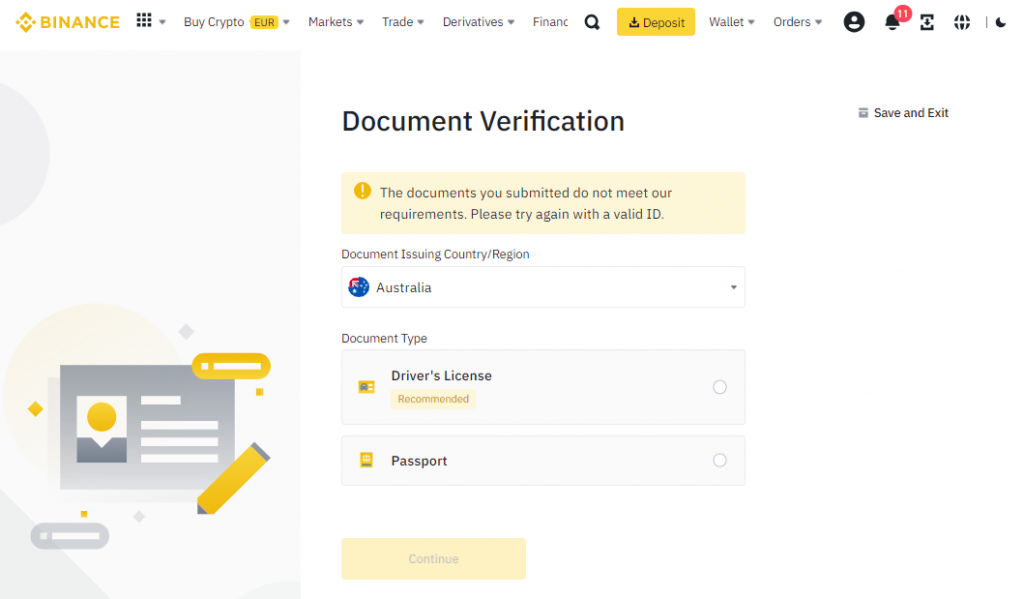
Task: Open the Orders dropdown
Action: click(x=797, y=22)
